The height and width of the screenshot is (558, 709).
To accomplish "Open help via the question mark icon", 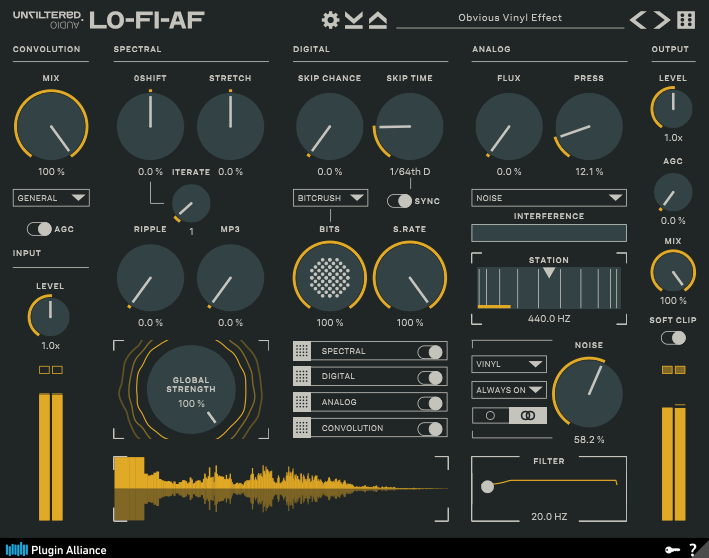I will tap(692, 549).
